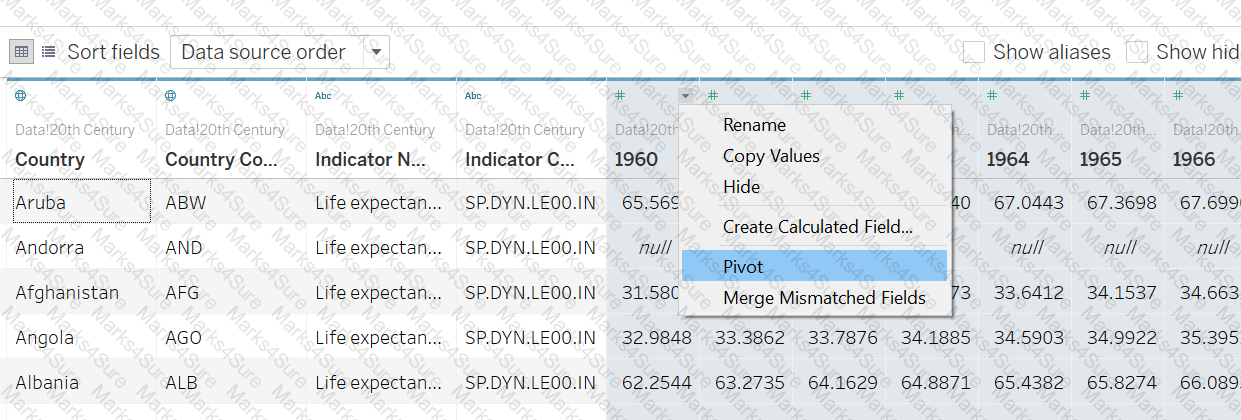Click the 67.0443 value in Aruba row

pos(1029,202)
